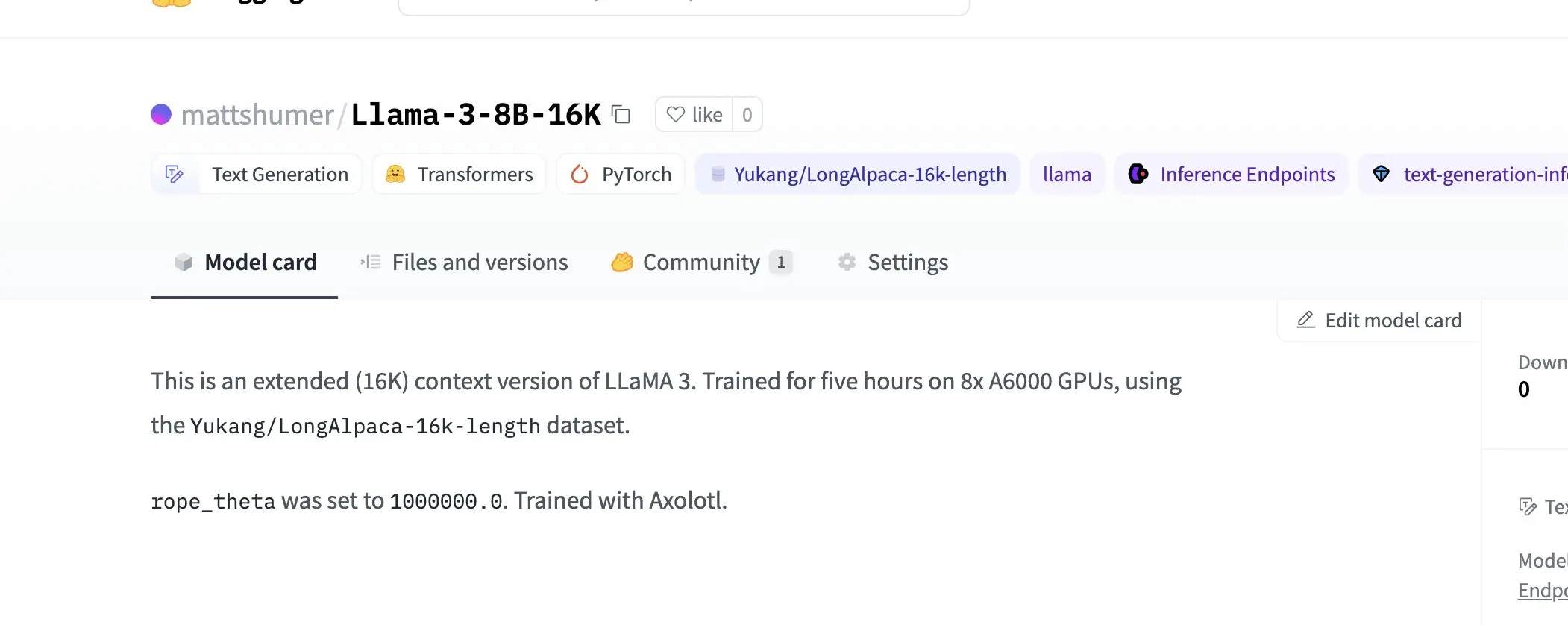Open the Community tab
The image size is (1568, 625).
pyautogui.click(x=701, y=263)
